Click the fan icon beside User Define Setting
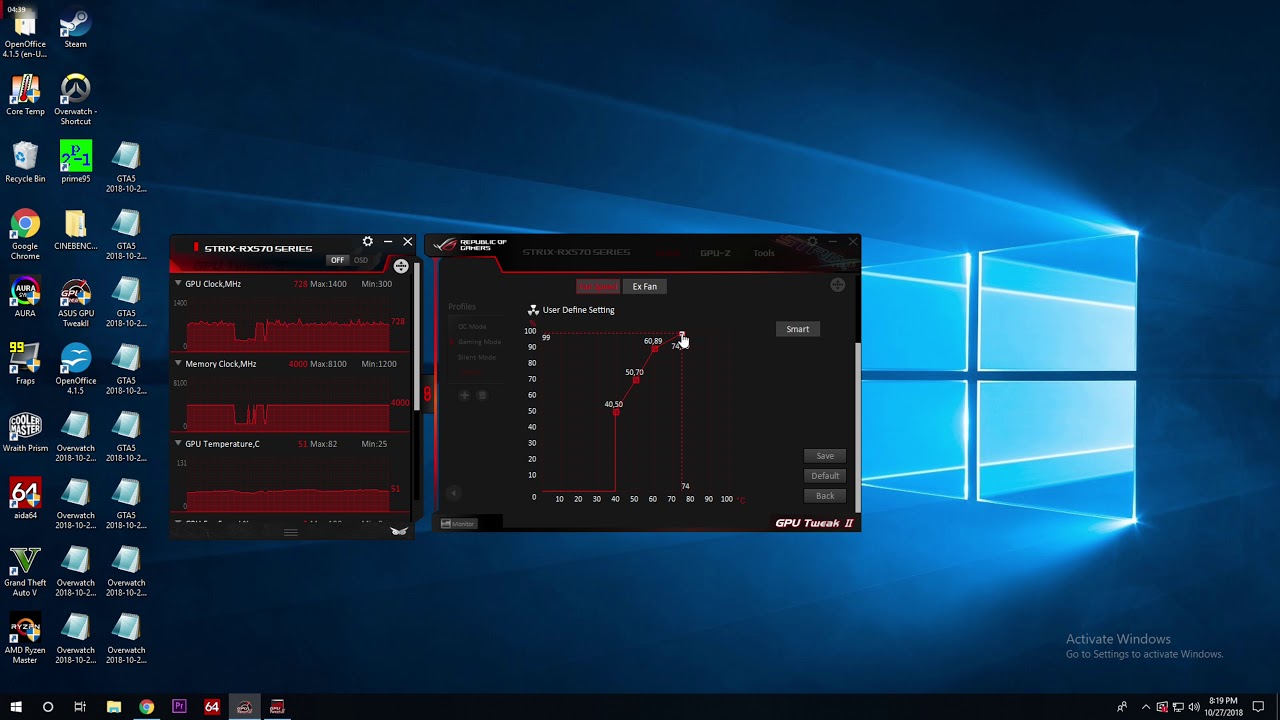The width and height of the screenshot is (1280, 720). coord(533,310)
